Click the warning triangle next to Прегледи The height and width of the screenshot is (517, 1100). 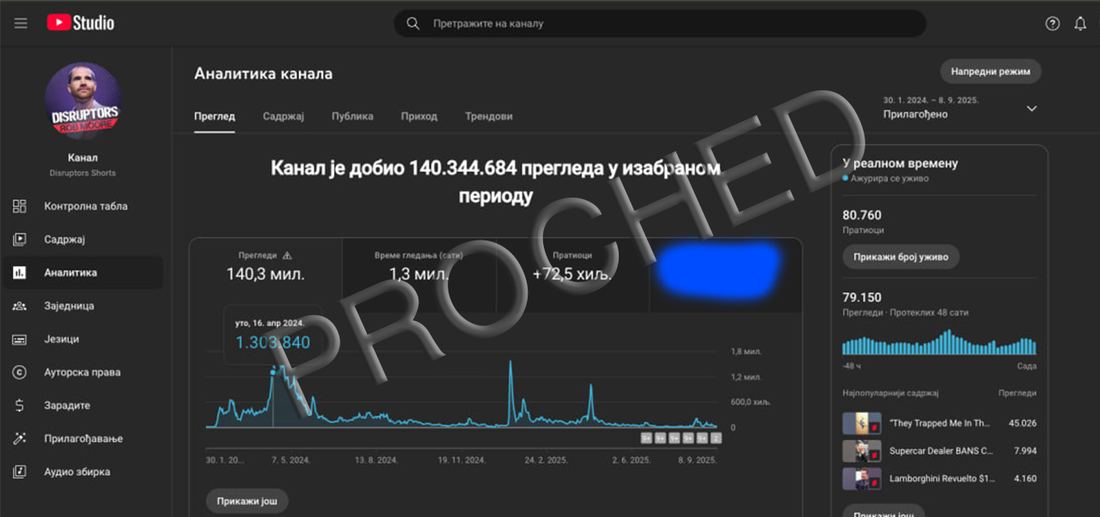pos(286,255)
